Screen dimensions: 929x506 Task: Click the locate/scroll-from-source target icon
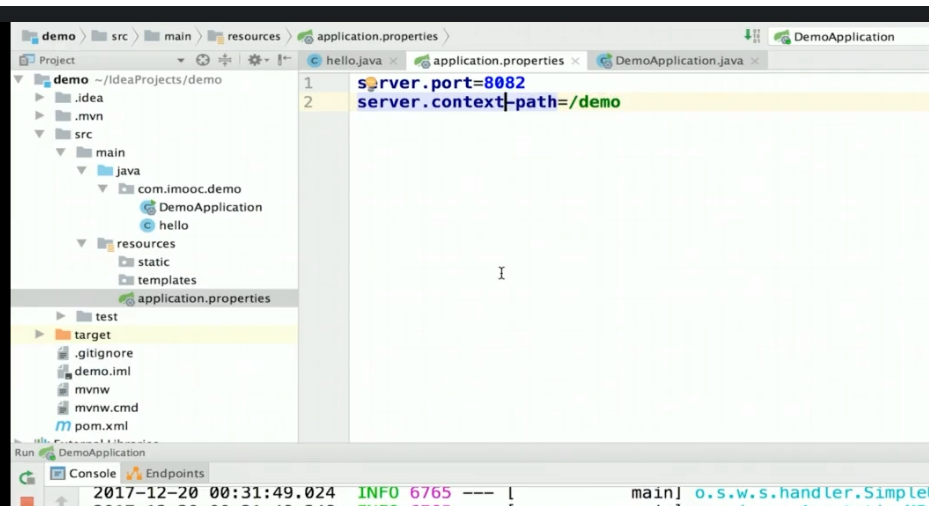tap(203, 60)
